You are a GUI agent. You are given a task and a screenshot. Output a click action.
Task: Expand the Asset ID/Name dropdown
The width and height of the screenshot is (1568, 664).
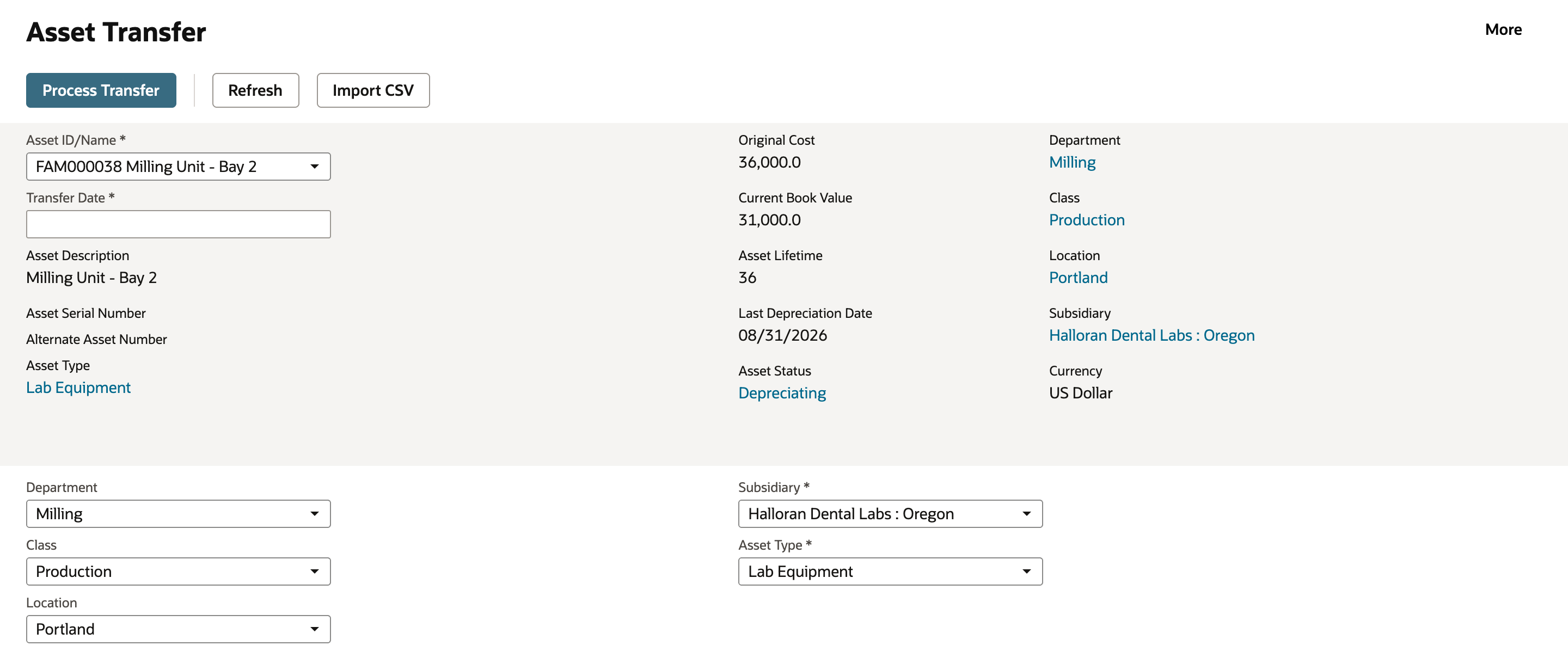click(179, 166)
